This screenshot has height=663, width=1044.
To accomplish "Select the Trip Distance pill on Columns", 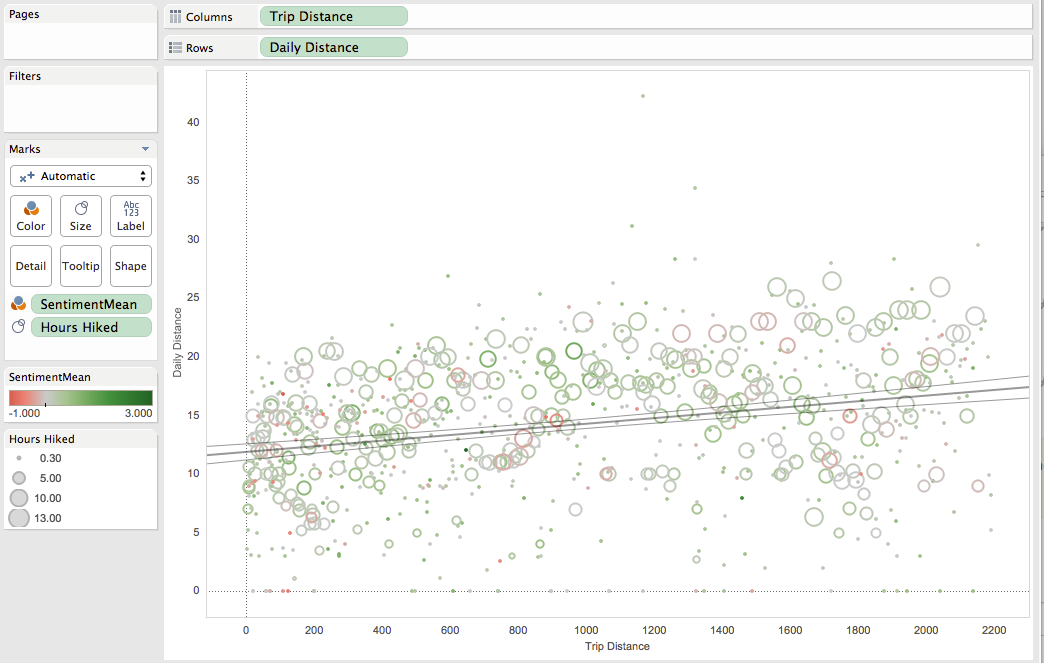I will click(x=334, y=16).
